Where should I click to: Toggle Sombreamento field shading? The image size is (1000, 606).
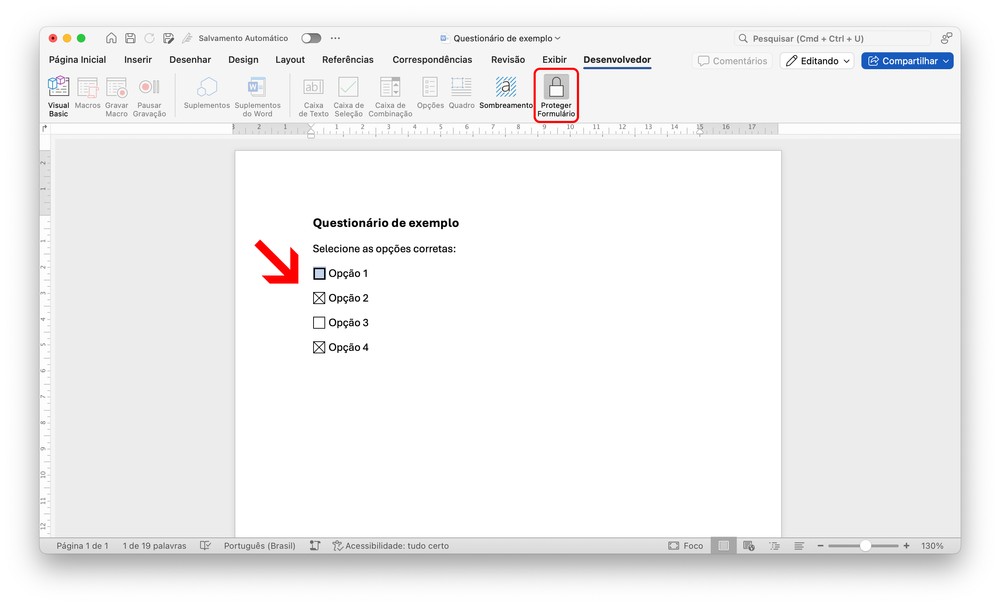tap(506, 88)
